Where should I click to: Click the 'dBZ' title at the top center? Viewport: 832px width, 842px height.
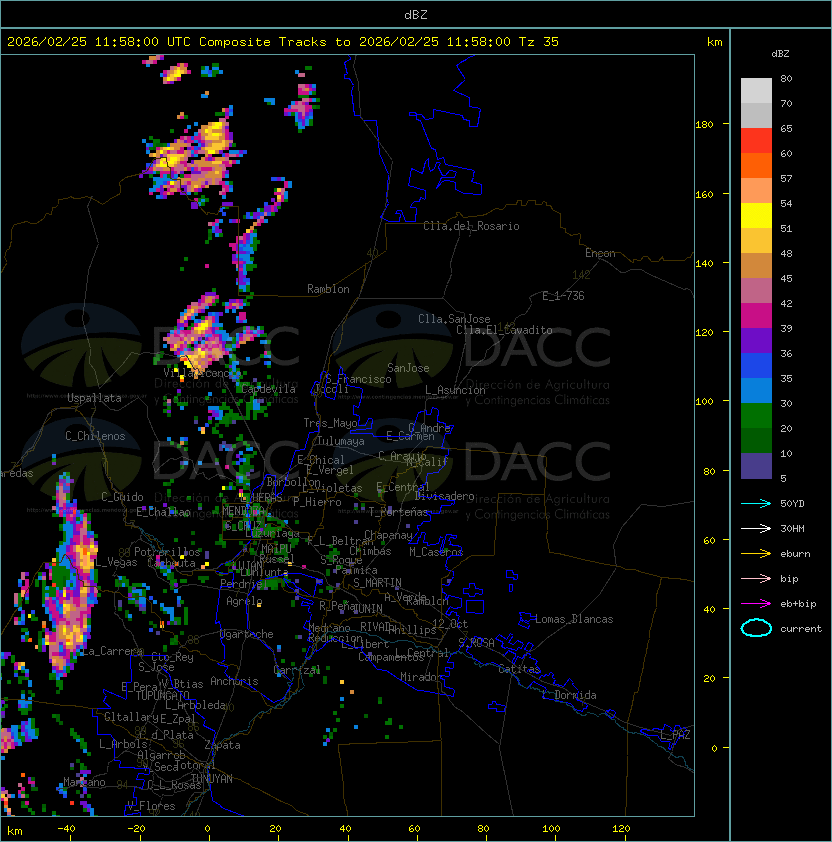pos(416,15)
